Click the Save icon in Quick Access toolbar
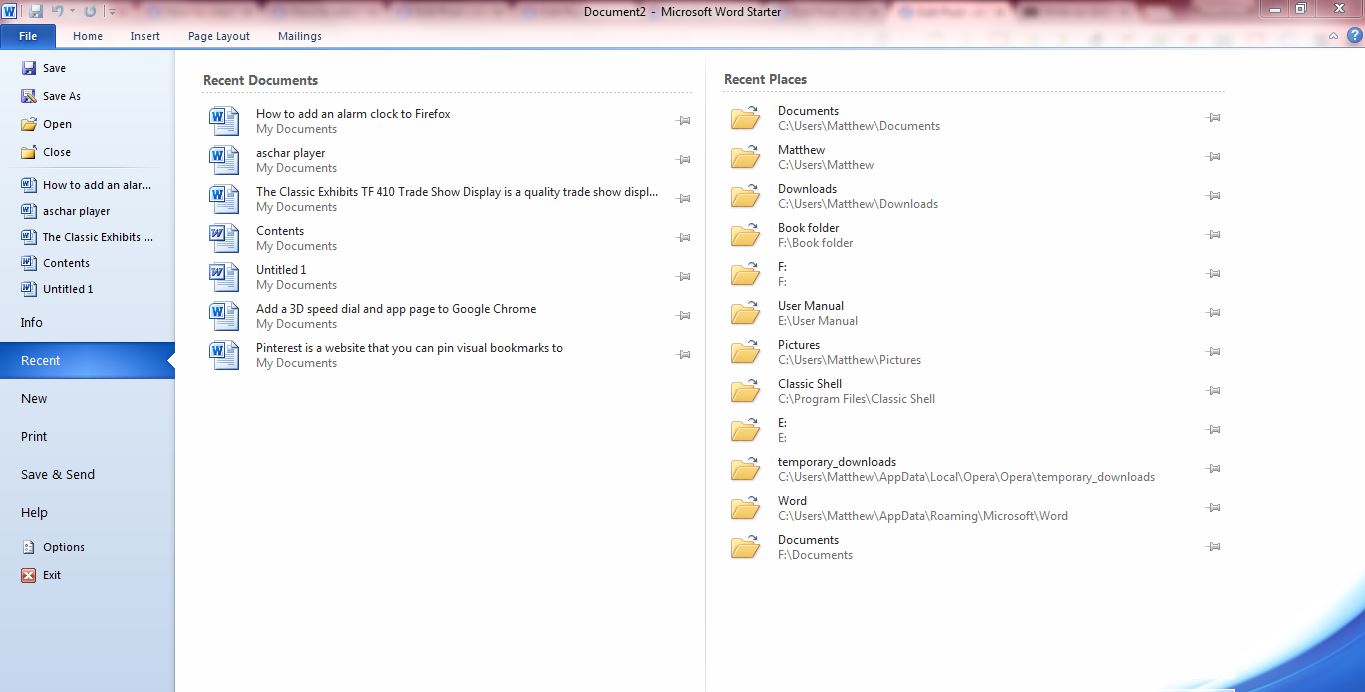 36,11
